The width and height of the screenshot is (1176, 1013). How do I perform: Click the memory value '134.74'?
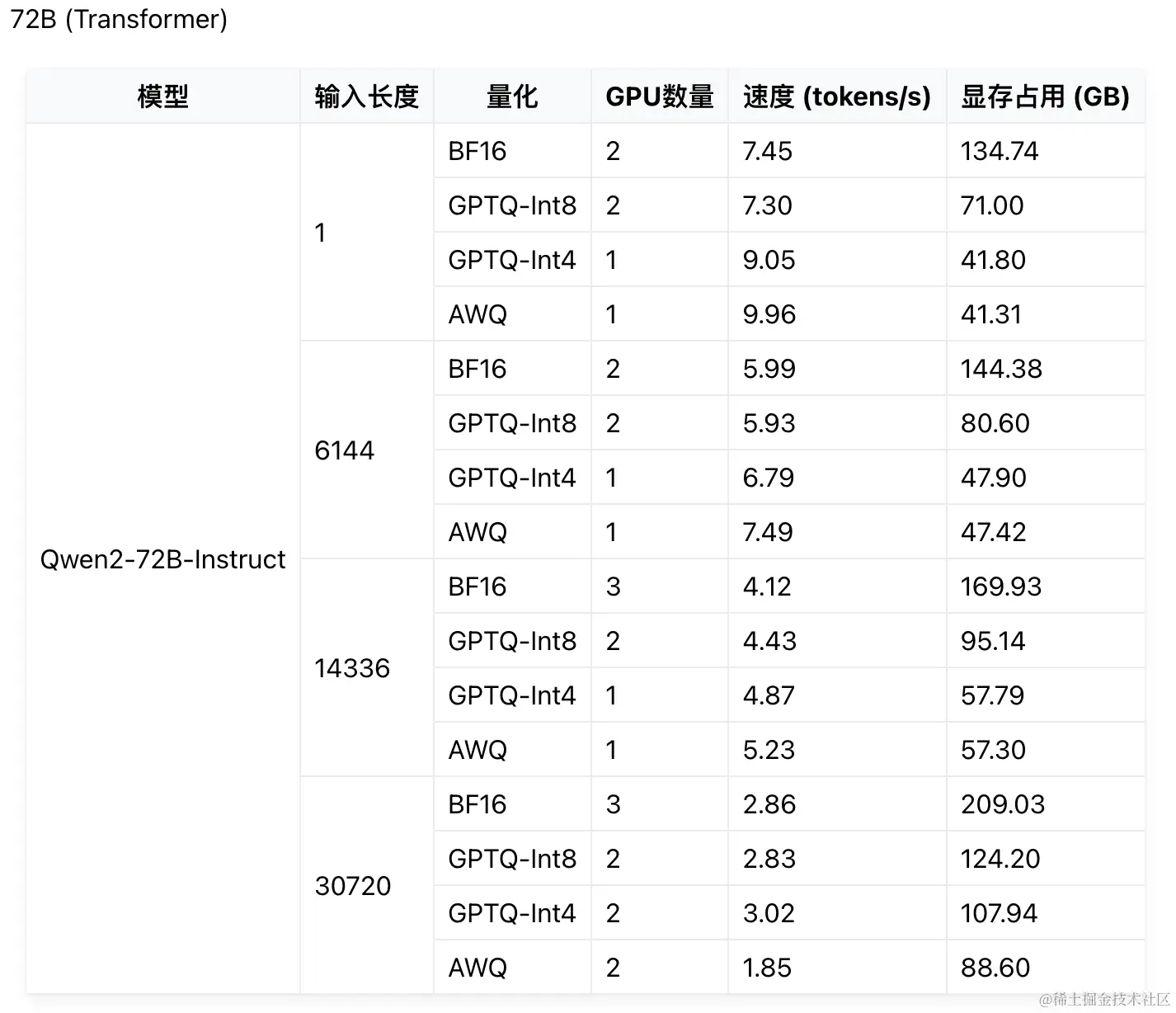tap(1000, 151)
